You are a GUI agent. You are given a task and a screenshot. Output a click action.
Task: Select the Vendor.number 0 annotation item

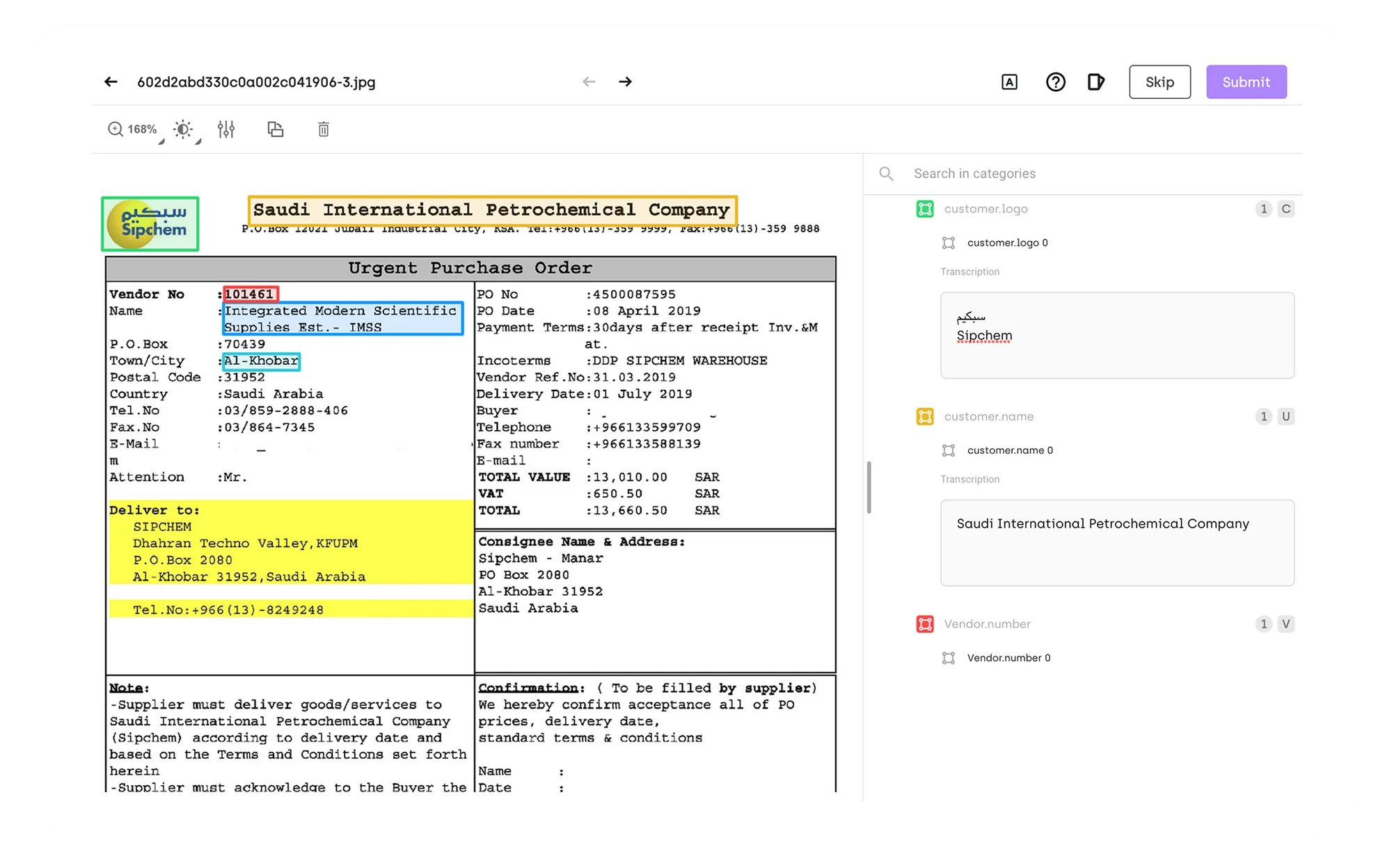coord(1009,658)
